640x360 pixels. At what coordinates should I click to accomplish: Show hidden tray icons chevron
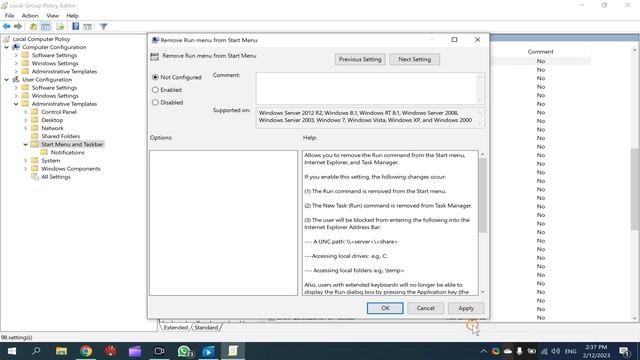click(484, 351)
